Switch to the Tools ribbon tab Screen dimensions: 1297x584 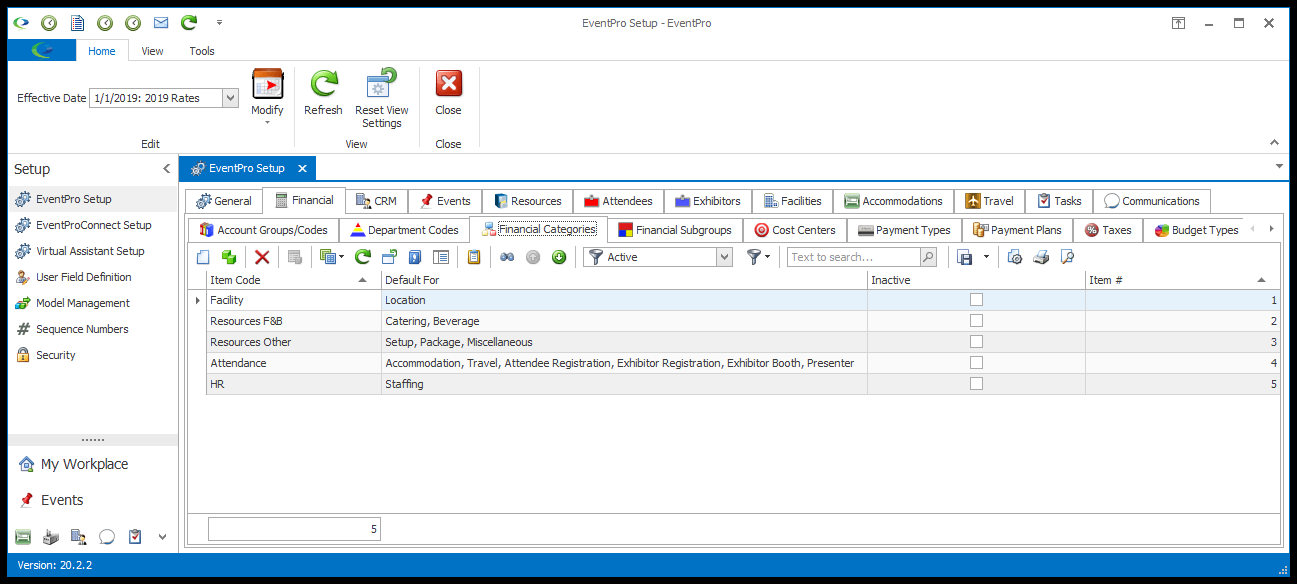tap(202, 51)
